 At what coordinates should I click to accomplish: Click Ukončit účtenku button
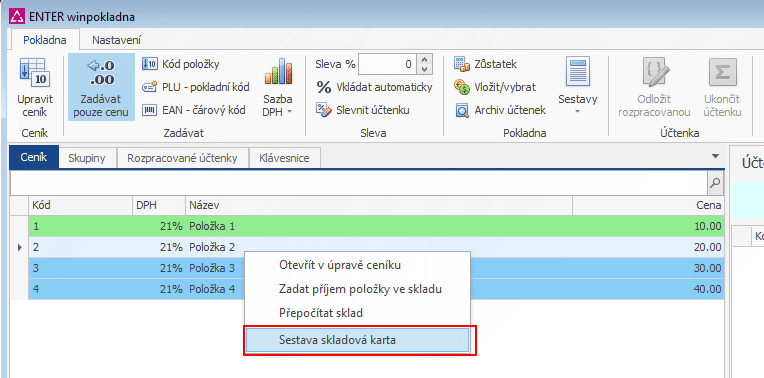(723, 88)
